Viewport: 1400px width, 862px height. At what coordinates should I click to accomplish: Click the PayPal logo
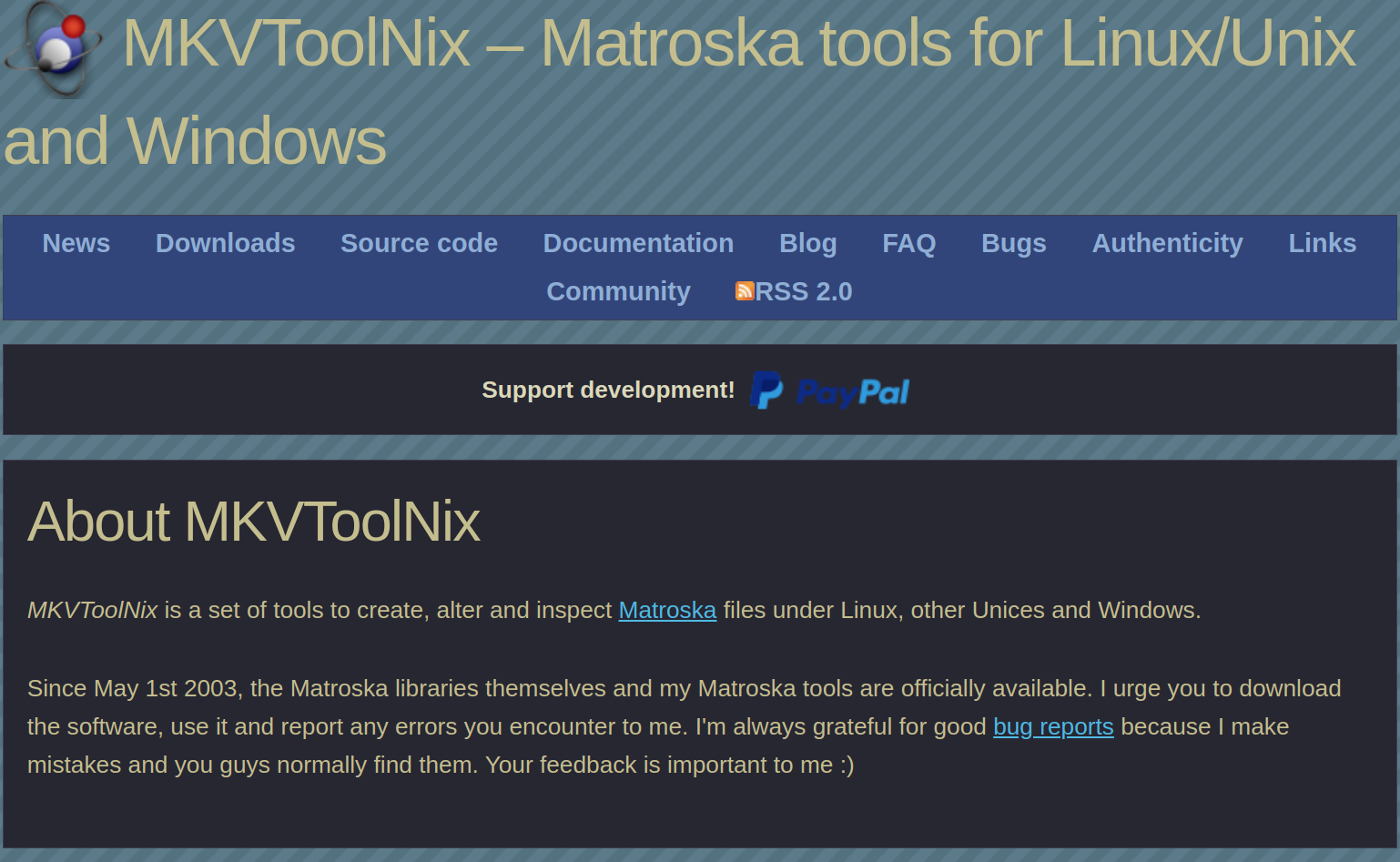click(x=829, y=390)
